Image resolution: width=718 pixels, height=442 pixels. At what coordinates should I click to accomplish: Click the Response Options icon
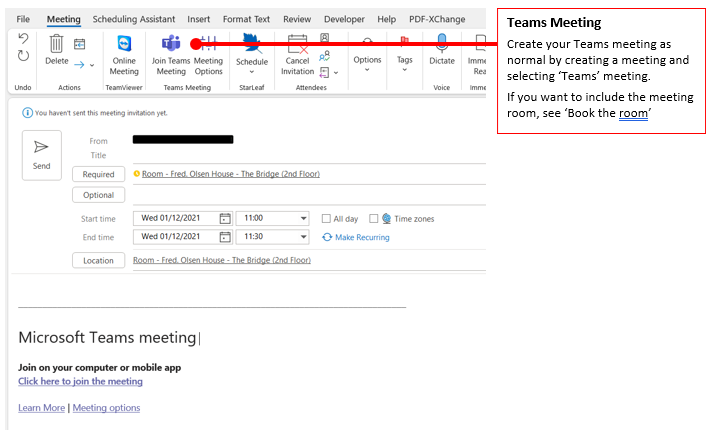point(325,72)
